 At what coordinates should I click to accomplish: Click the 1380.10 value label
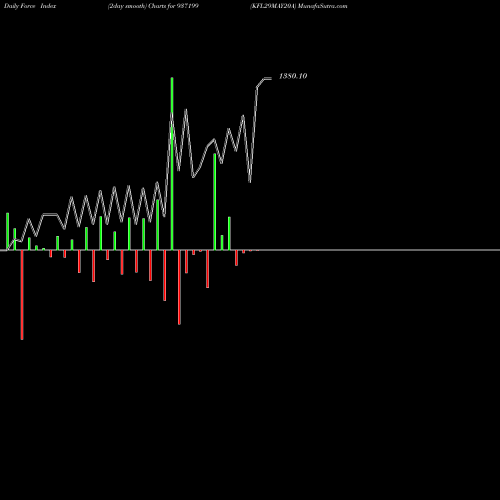coord(293,76)
